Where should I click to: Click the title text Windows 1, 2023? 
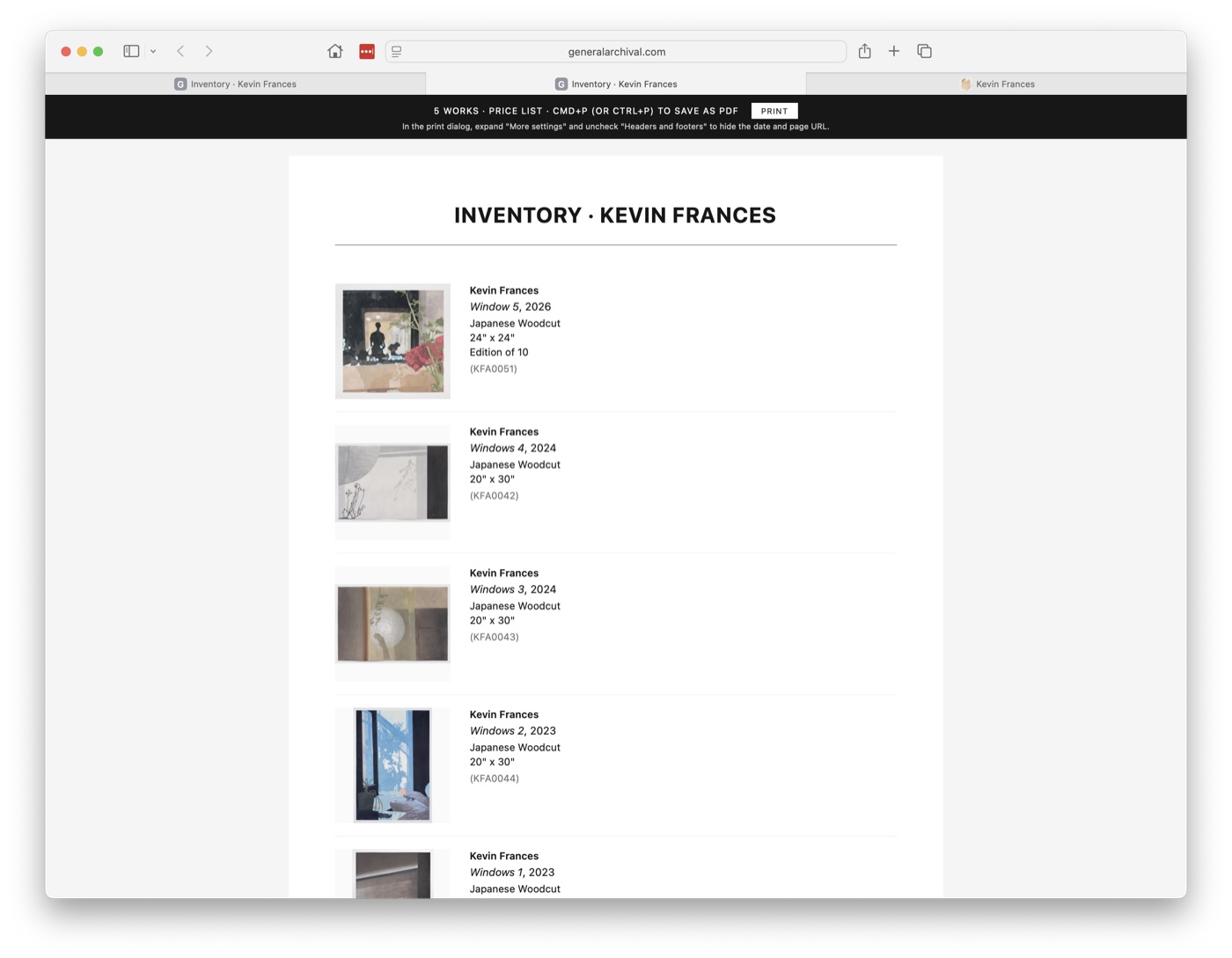[512, 873]
